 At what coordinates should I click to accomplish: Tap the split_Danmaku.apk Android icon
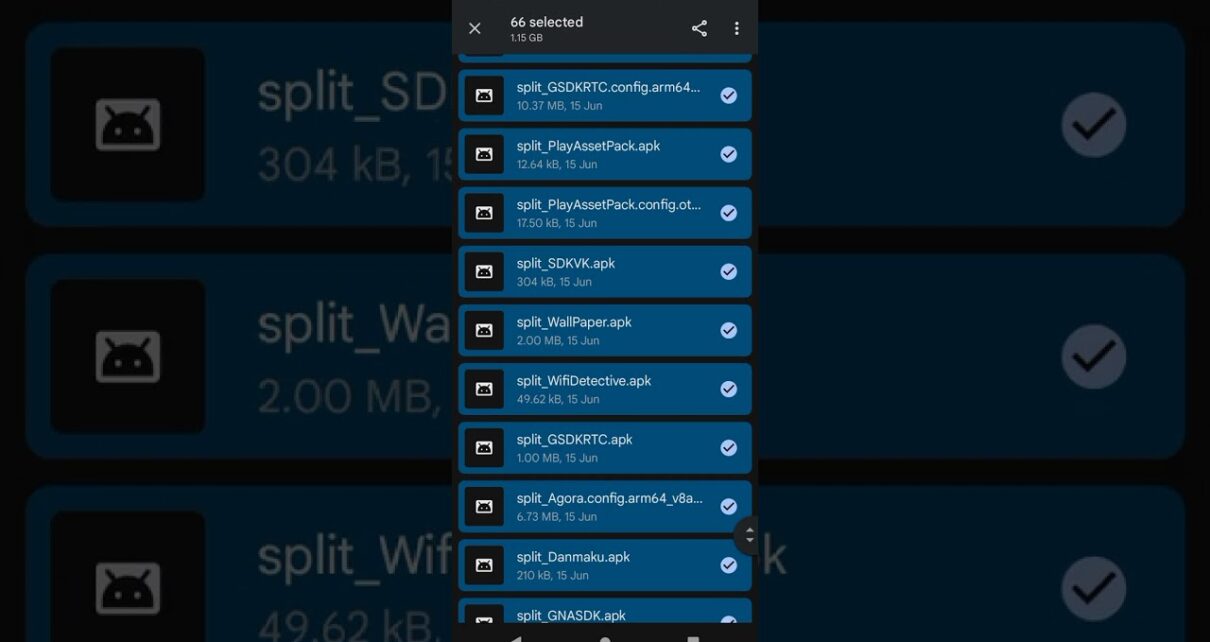click(x=484, y=565)
